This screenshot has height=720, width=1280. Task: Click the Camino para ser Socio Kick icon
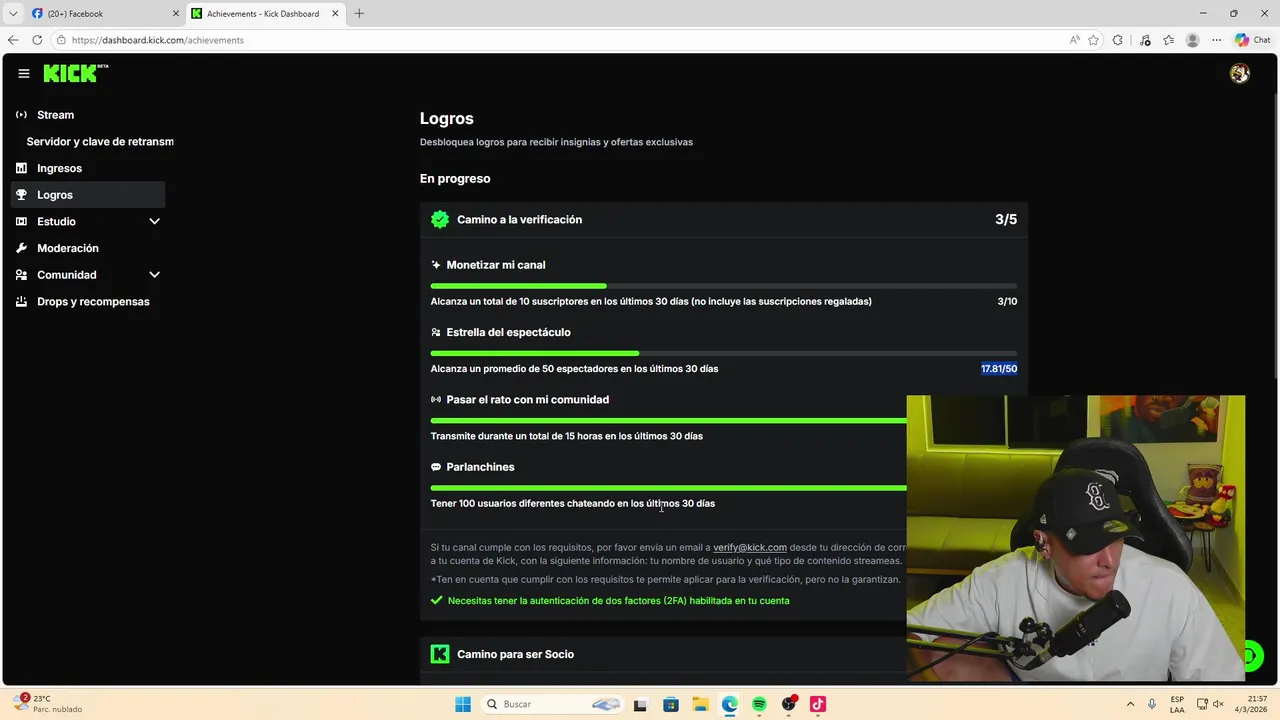click(440, 654)
